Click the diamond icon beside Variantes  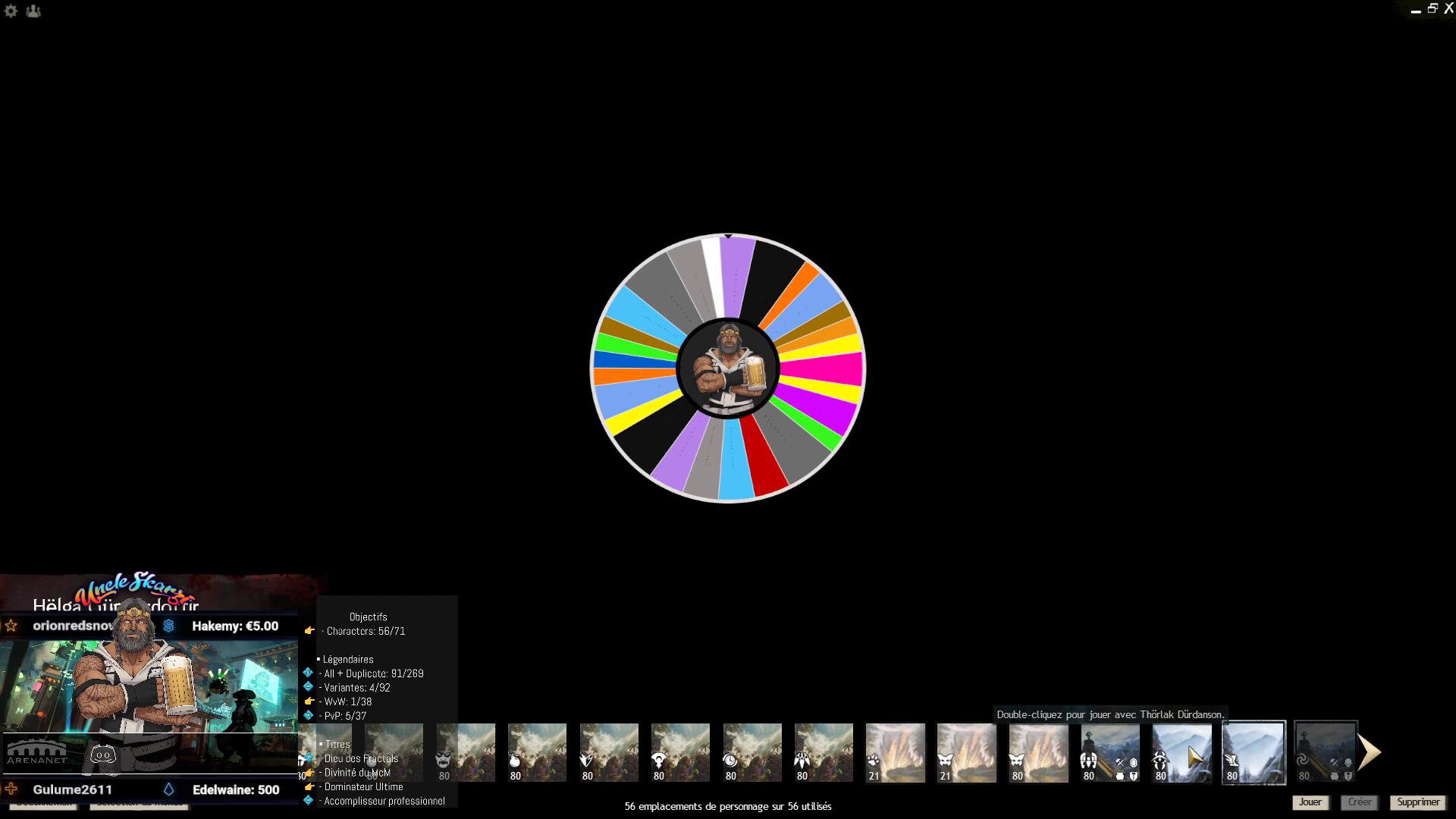(308, 687)
